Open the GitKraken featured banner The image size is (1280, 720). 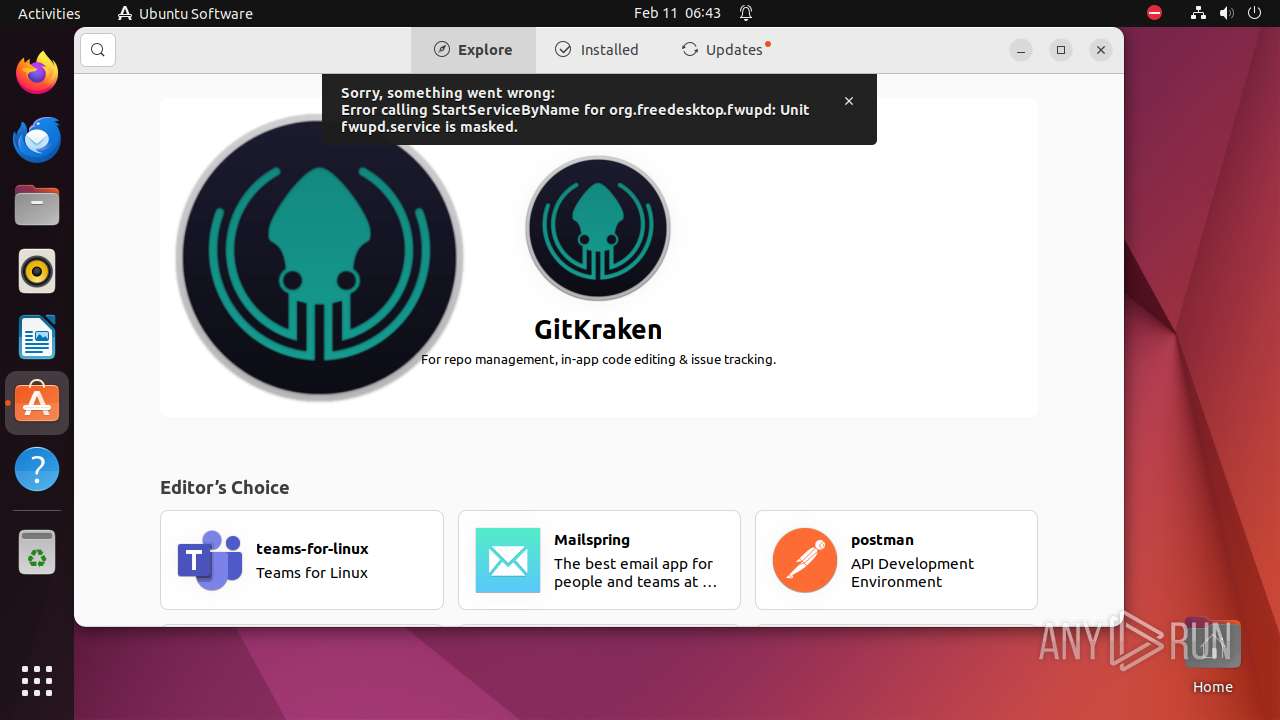[x=598, y=257]
